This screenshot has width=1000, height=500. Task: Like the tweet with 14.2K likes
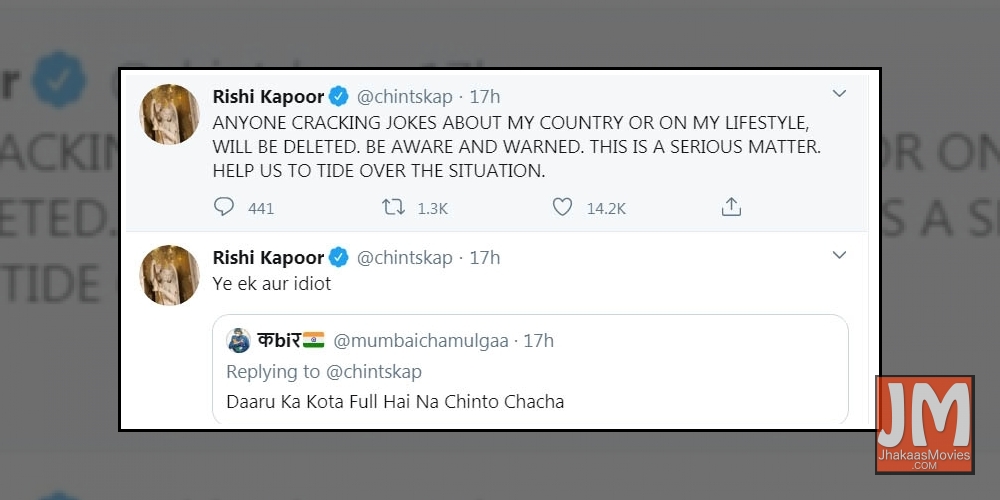tap(563, 207)
